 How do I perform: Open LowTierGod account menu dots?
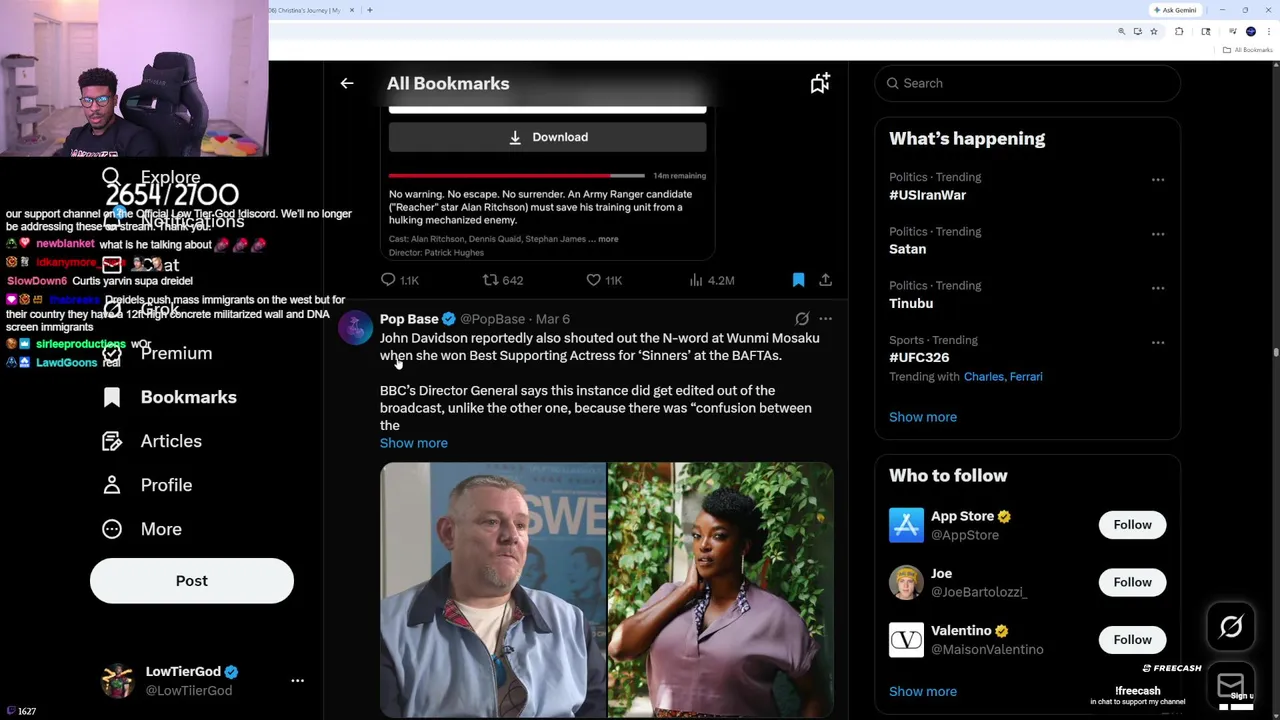pos(297,681)
